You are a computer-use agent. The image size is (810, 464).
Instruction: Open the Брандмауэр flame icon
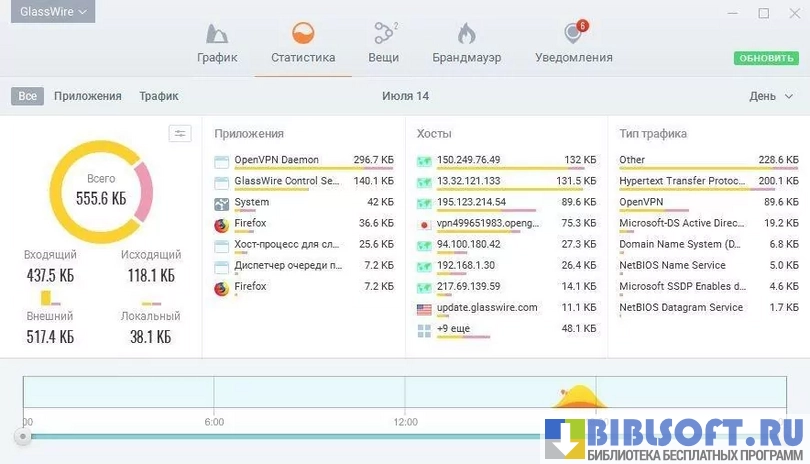tap(466, 35)
